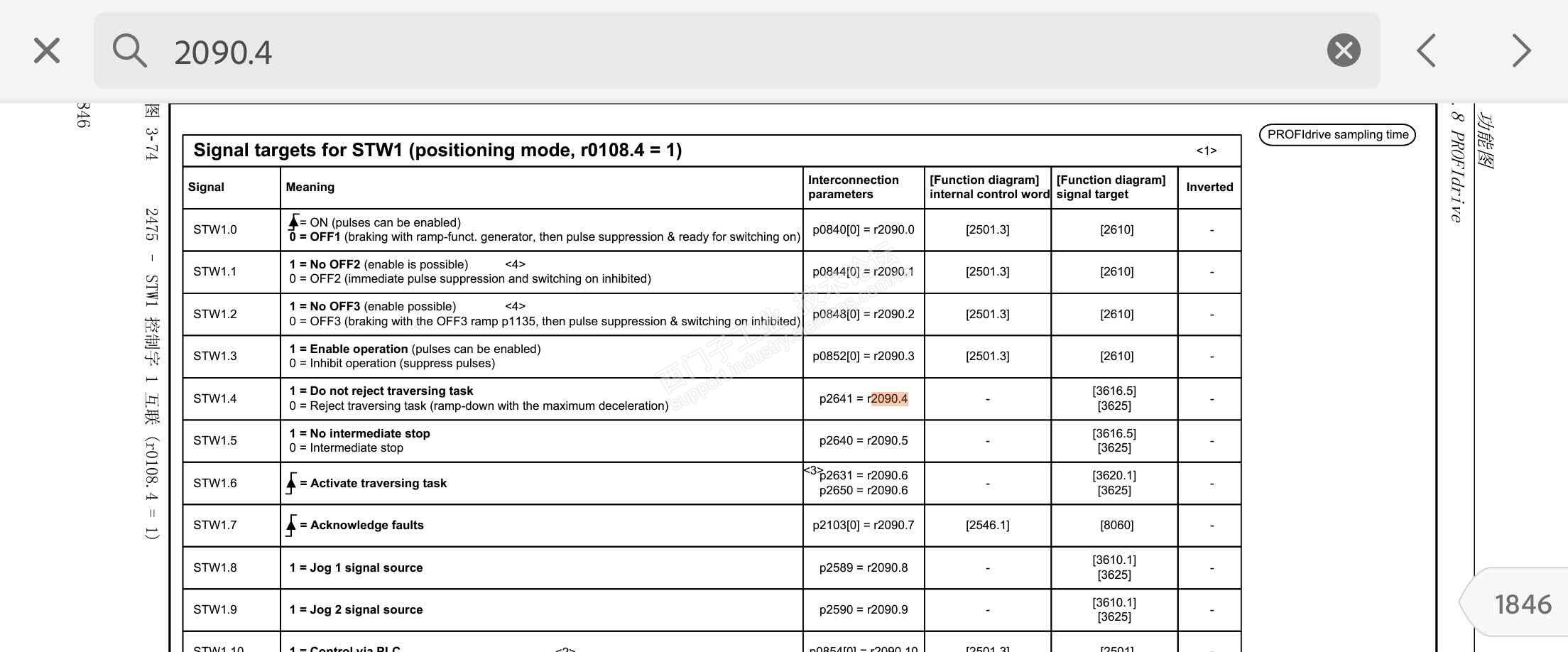
Task: Focus the search field containing 2090.4
Action: (x=737, y=50)
